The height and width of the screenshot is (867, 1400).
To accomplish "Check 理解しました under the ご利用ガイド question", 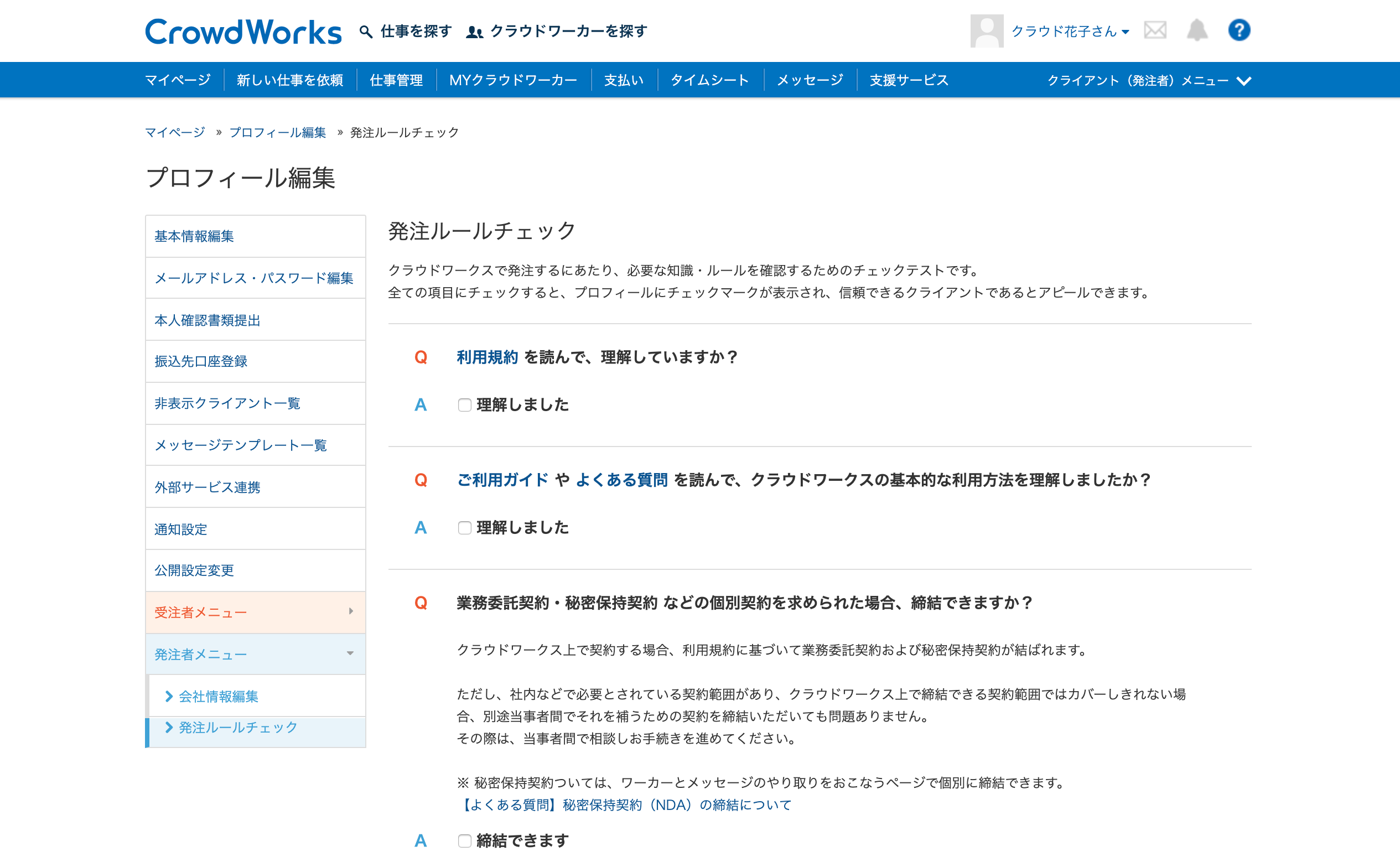I will (x=464, y=527).
